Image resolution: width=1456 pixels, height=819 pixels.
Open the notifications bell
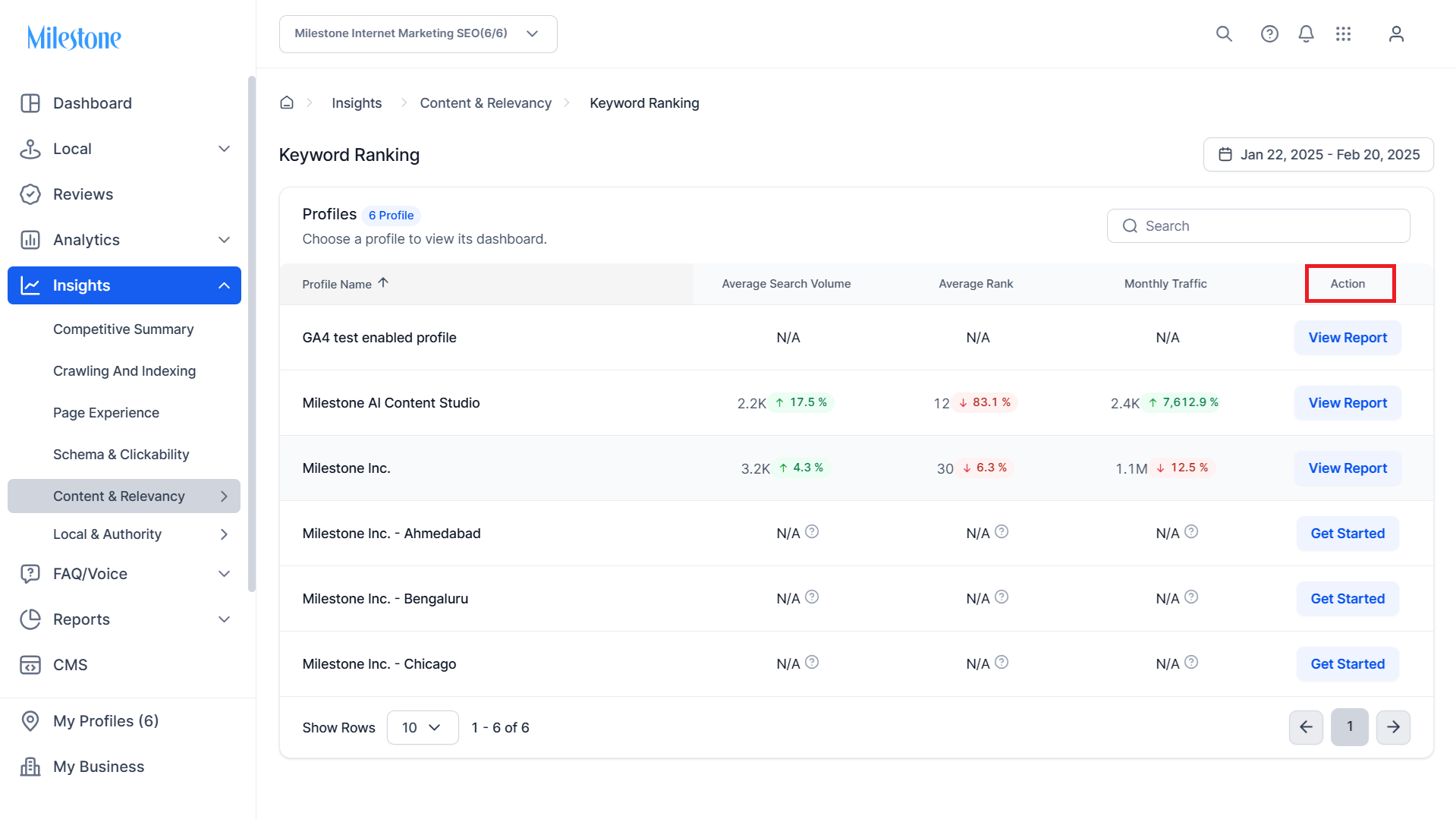click(x=1306, y=34)
